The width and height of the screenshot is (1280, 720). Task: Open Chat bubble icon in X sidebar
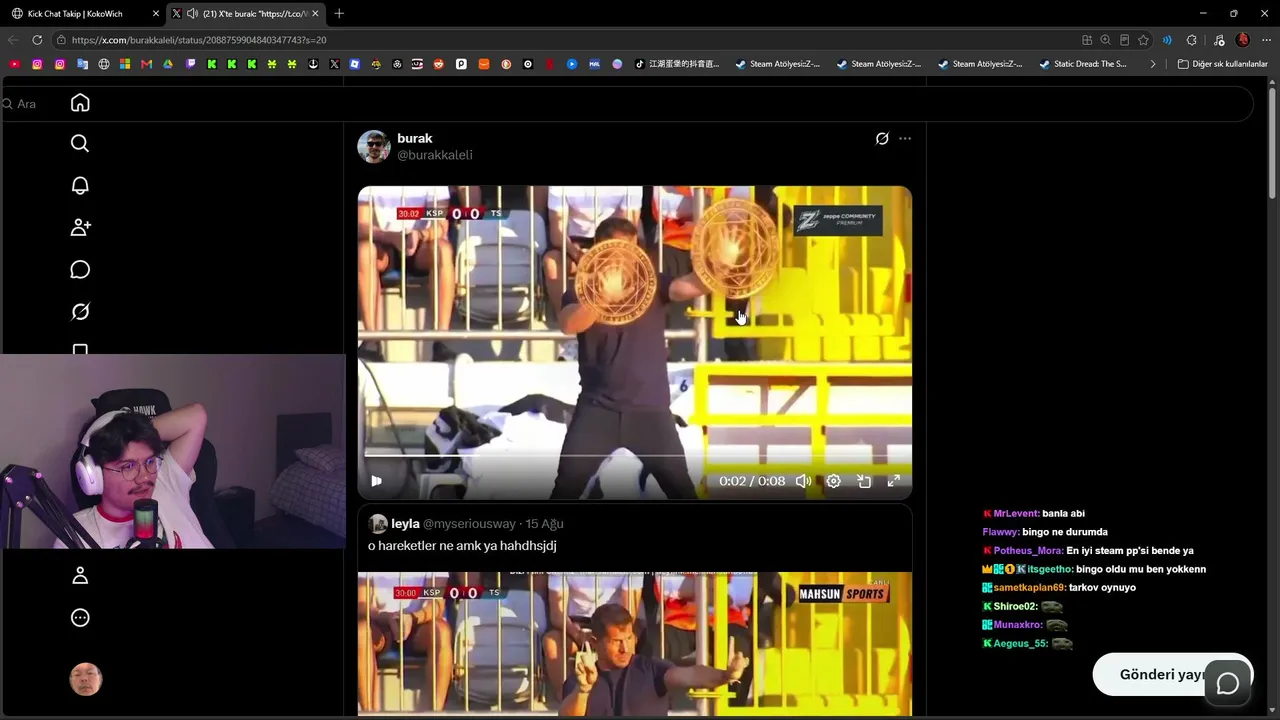pyautogui.click(x=80, y=270)
